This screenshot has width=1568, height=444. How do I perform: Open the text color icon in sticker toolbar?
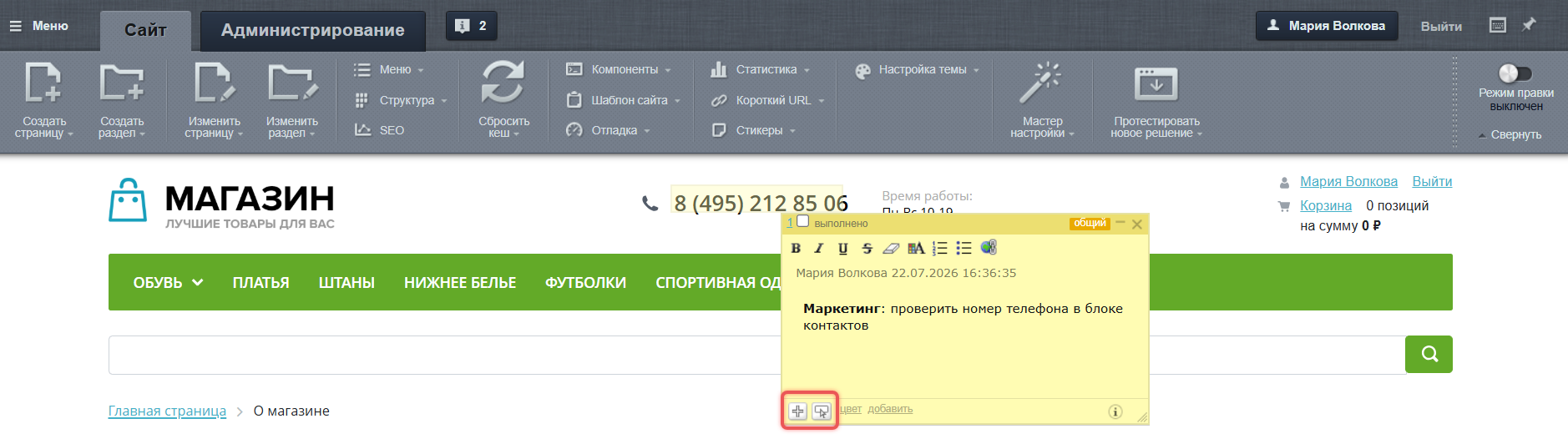click(916, 248)
